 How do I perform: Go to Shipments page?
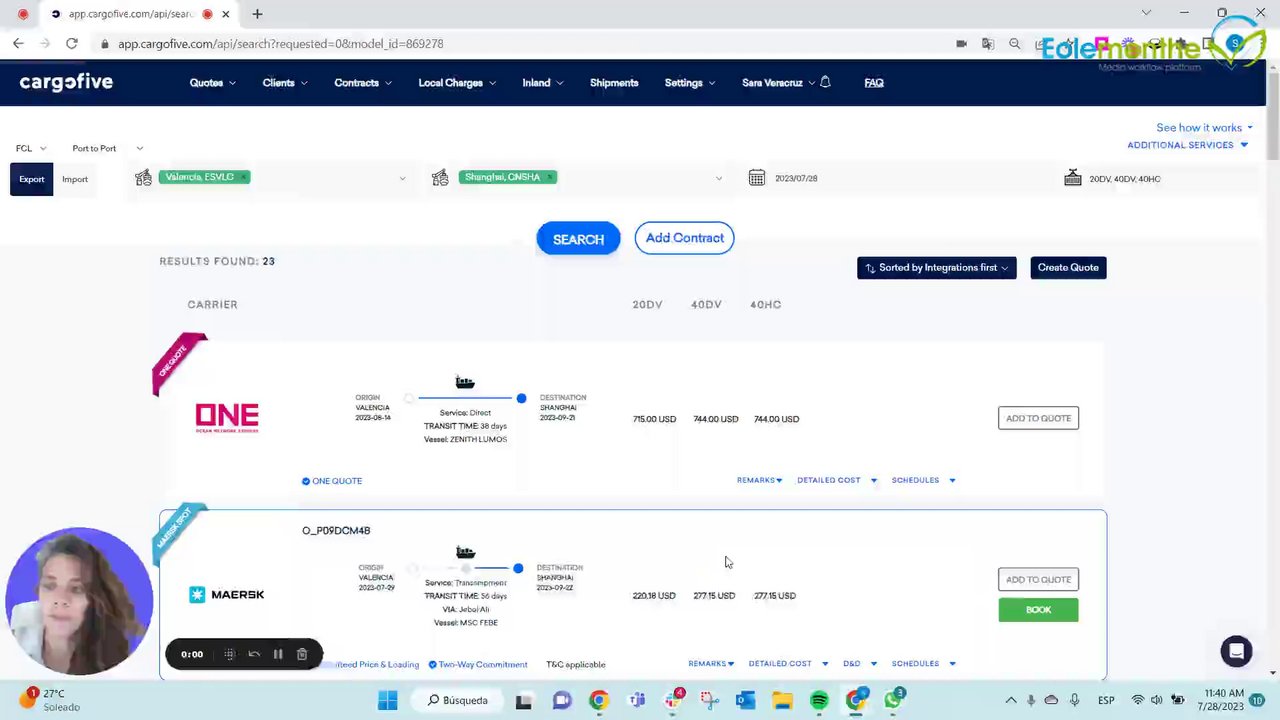pyautogui.click(x=614, y=83)
